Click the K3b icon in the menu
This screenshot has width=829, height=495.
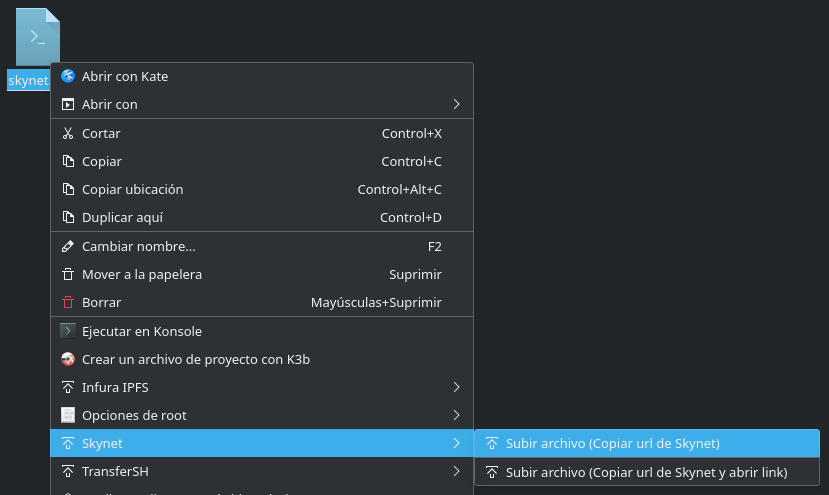[68, 359]
